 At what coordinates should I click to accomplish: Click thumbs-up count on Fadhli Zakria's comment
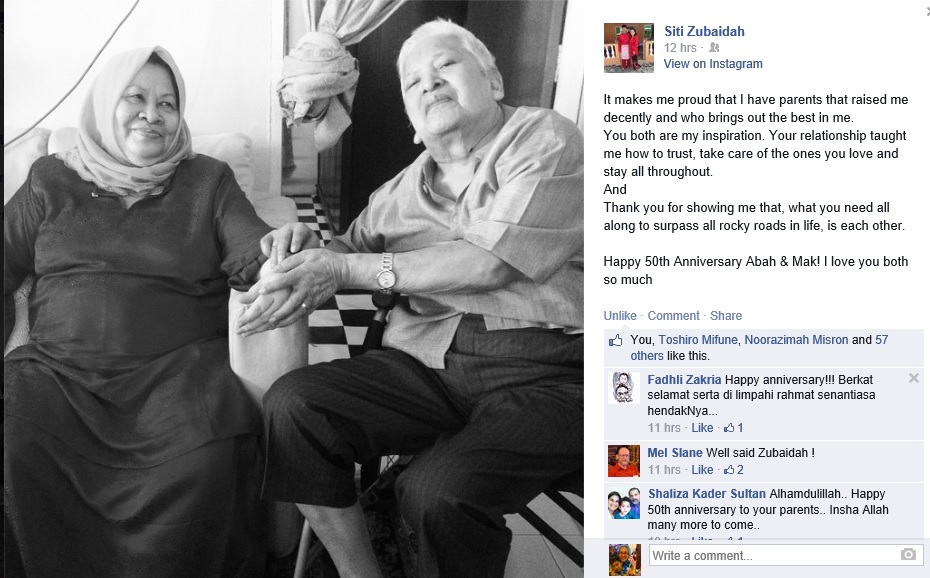point(734,428)
